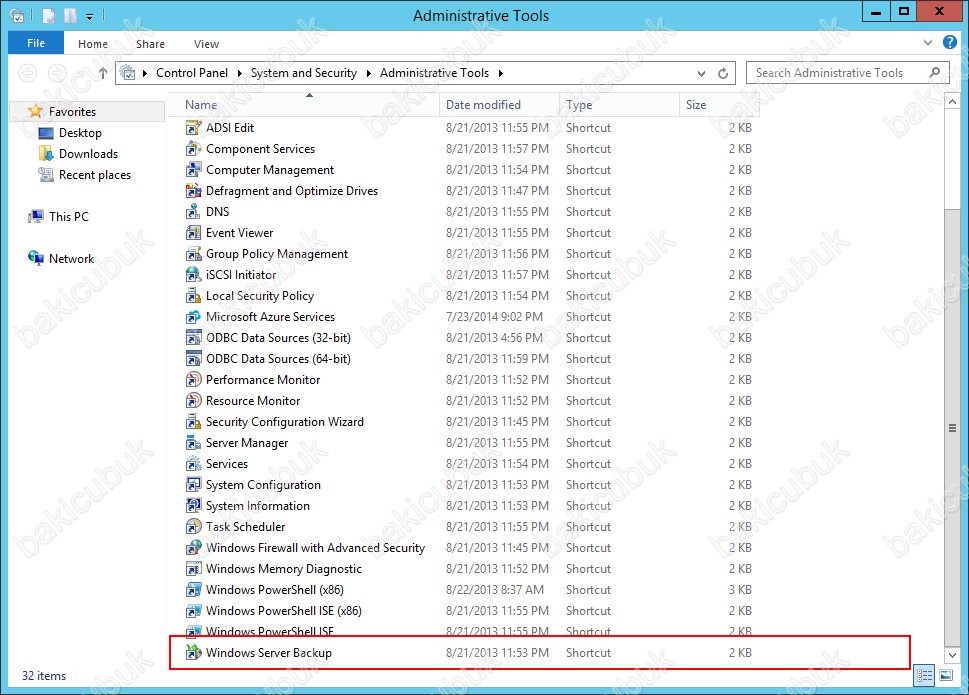
Task: Click the Properties quick access icon
Action: tap(49, 16)
